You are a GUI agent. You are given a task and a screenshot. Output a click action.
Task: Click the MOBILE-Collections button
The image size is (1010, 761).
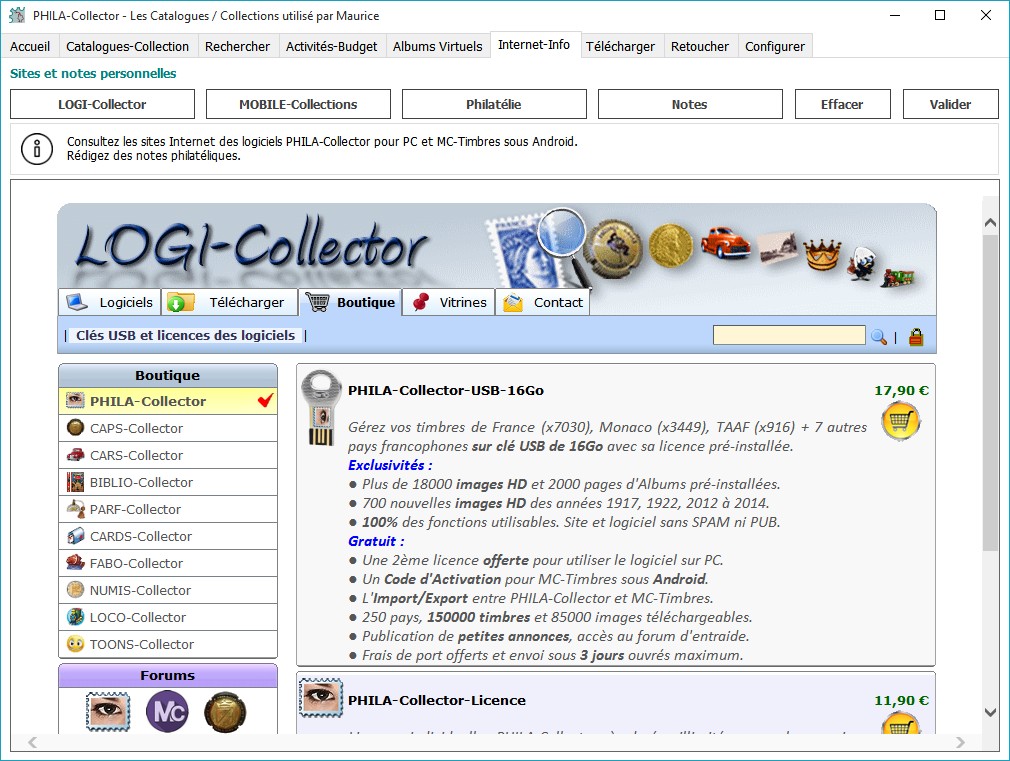[x=298, y=104]
